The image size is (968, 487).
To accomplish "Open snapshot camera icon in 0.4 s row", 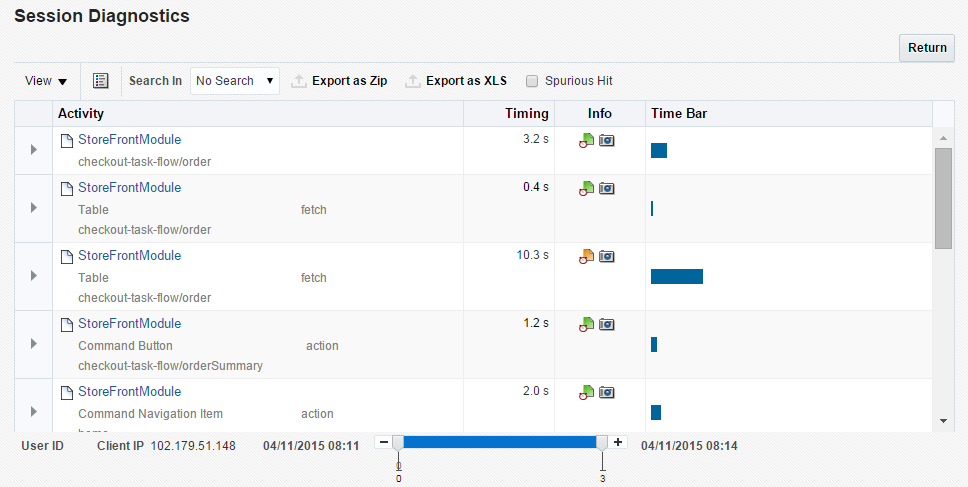I will pyautogui.click(x=607, y=189).
